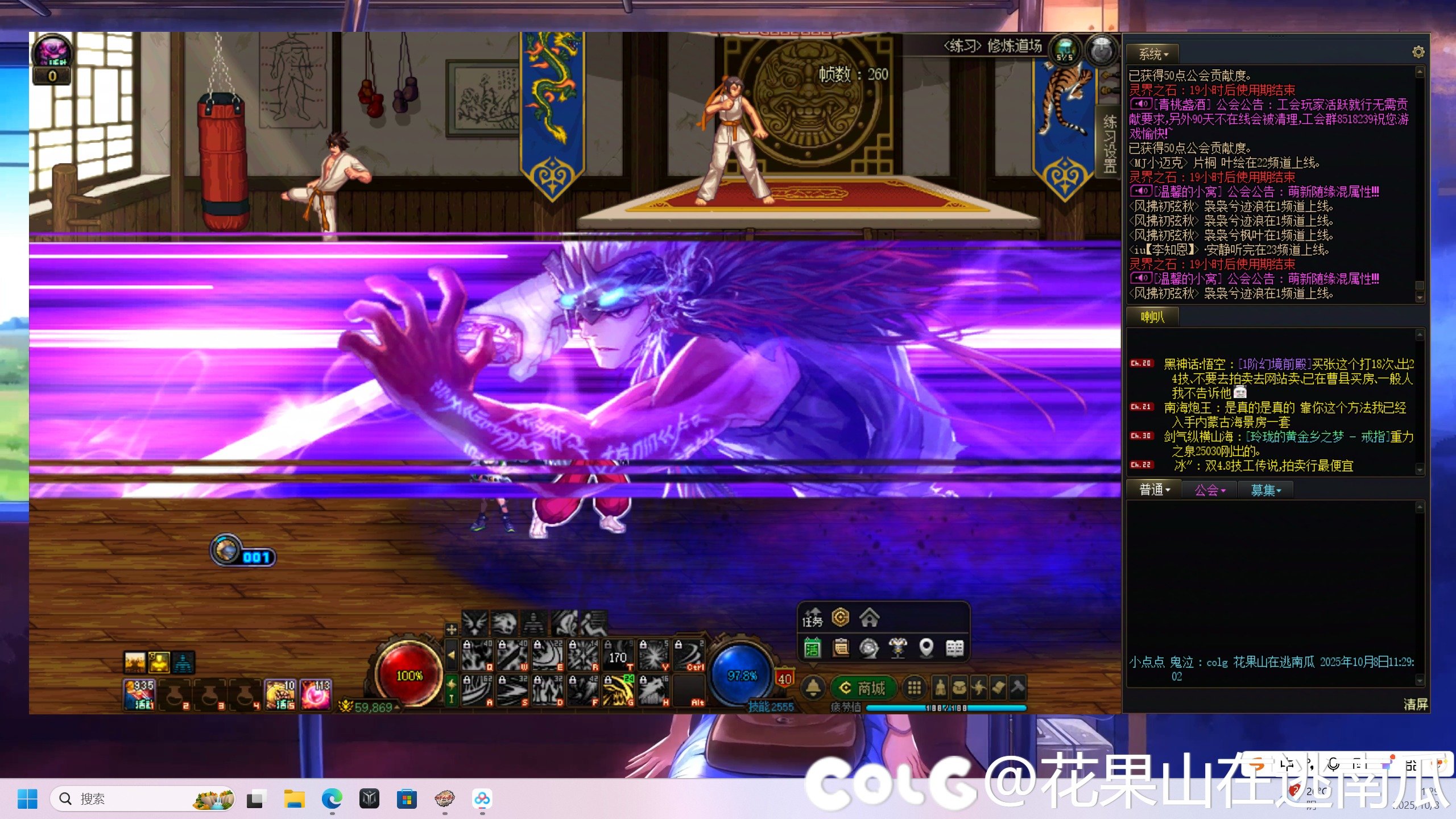Use the consumable in quick slot 1
This screenshot has width=1456, height=819.
tap(139, 694)
